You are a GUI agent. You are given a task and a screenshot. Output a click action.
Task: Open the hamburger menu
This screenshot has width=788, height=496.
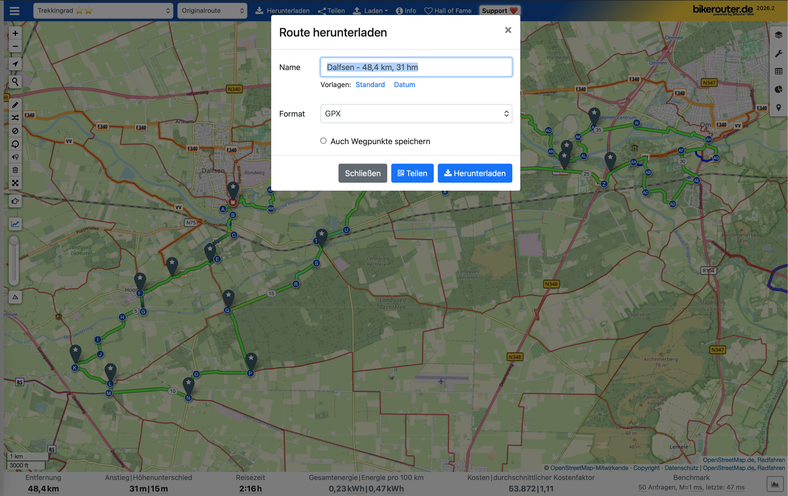pos(14,11)
